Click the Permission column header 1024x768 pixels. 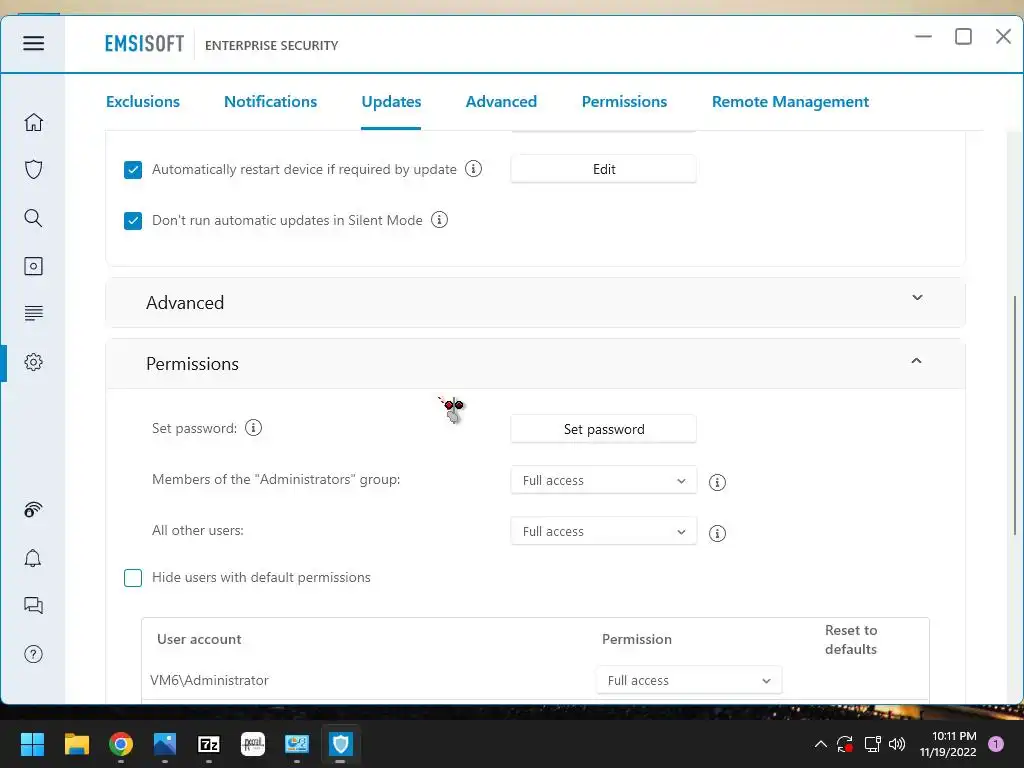[637, 639]
